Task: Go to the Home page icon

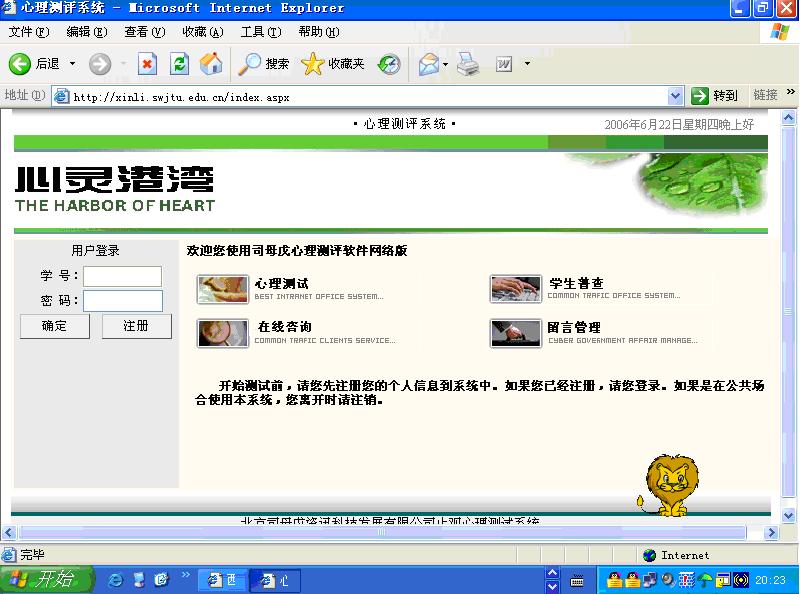Action: point(211,64)
